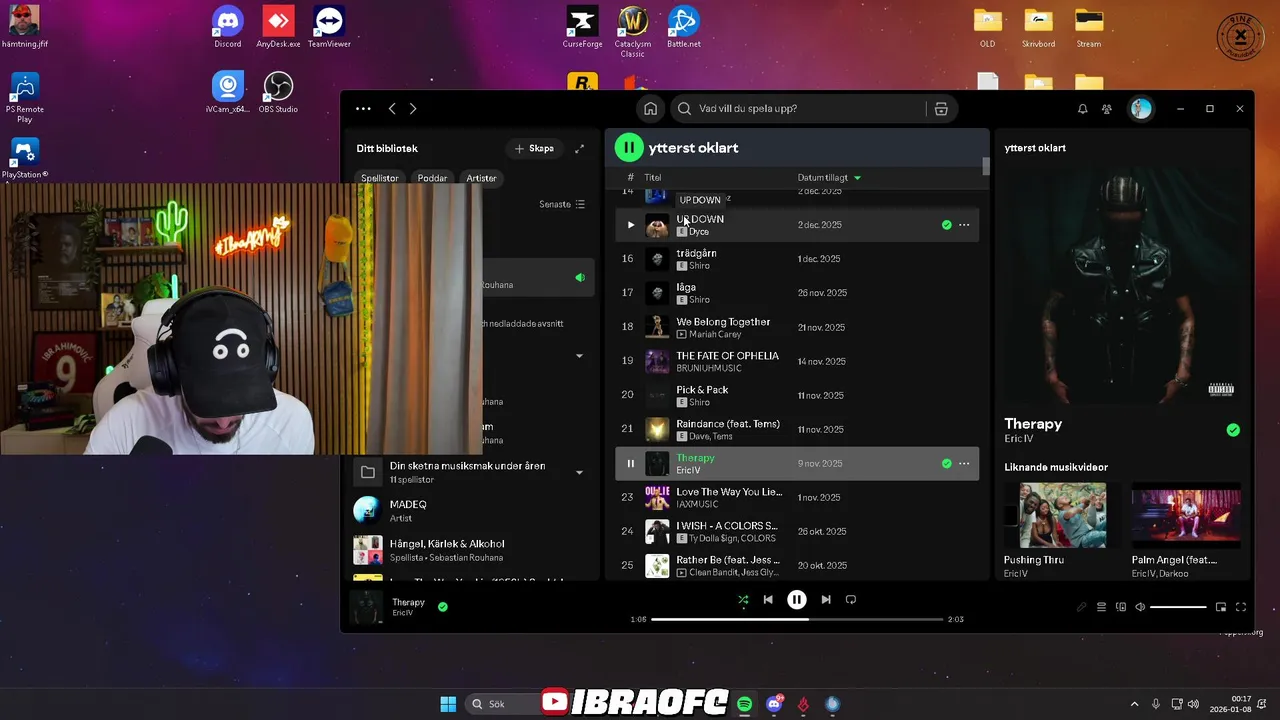The image size is (1280, 720).
Task: Select We Belong Together by Mariah Carey
Action: tap(797, 327)
